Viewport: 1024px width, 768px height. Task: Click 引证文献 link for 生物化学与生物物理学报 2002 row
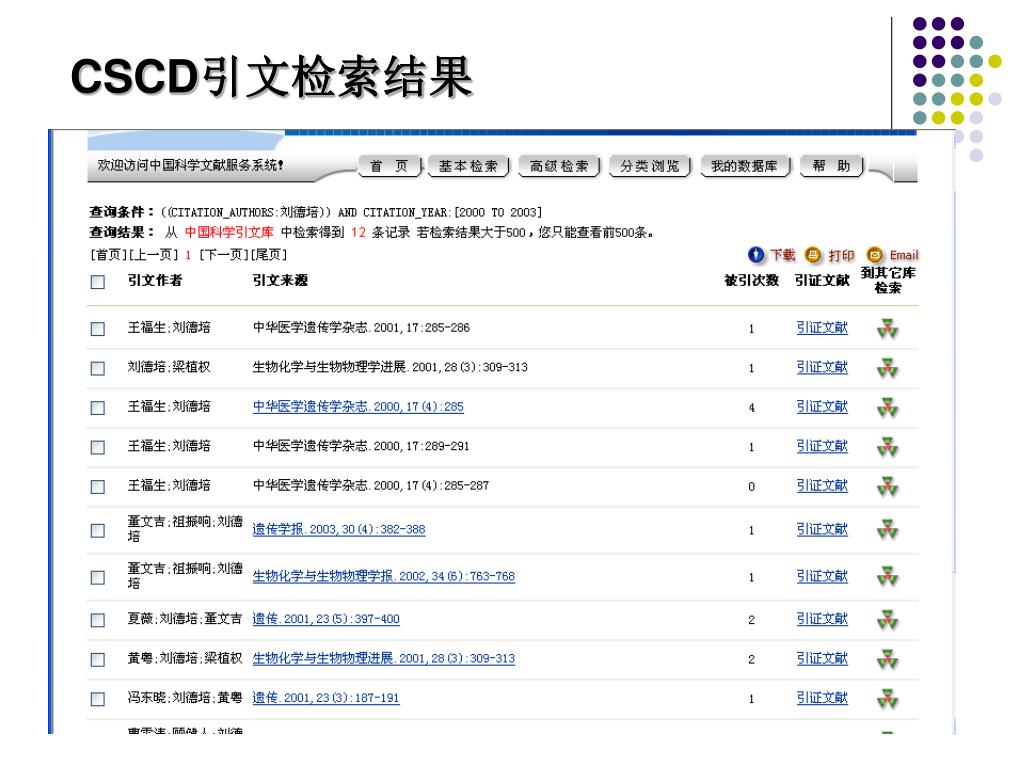822,577
